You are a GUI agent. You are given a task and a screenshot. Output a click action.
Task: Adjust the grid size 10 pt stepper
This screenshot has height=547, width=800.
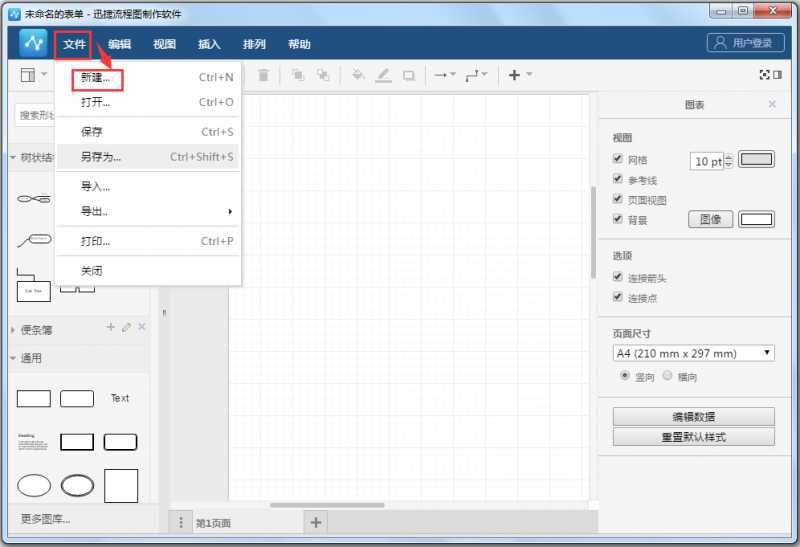tap(729, 161)
